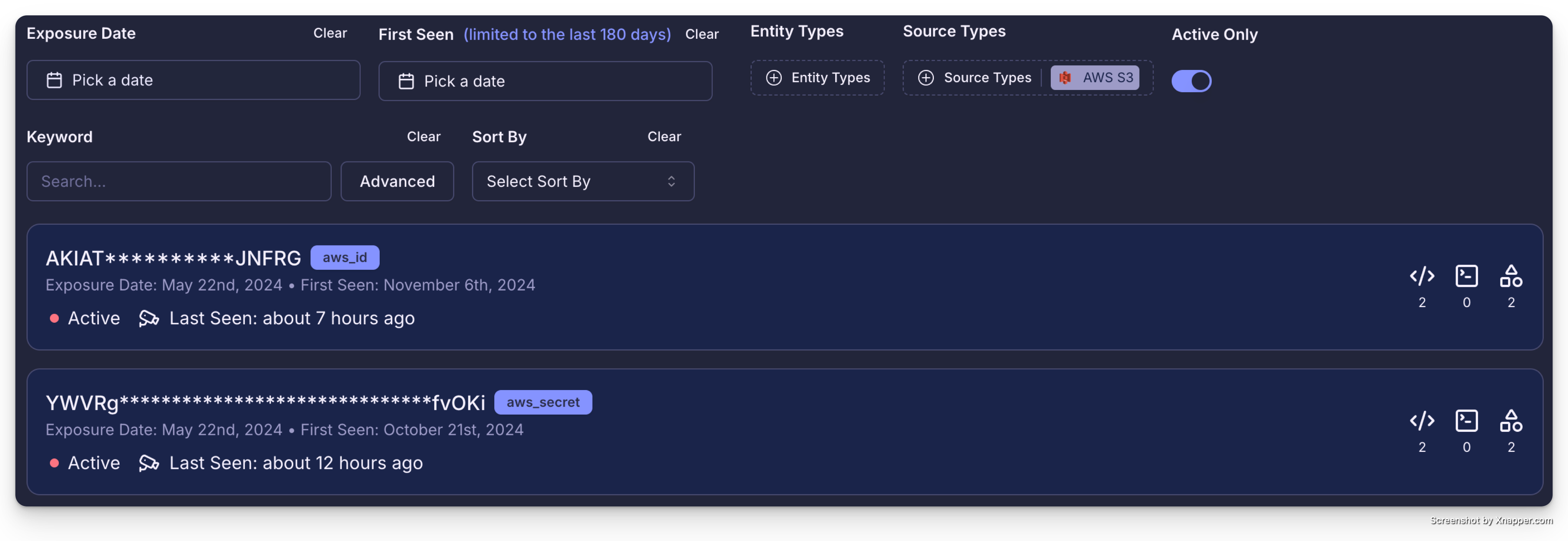Open the entities shapes icon for the YWVRg secret
This screenshot has height=541, width=1568.
1512,420
